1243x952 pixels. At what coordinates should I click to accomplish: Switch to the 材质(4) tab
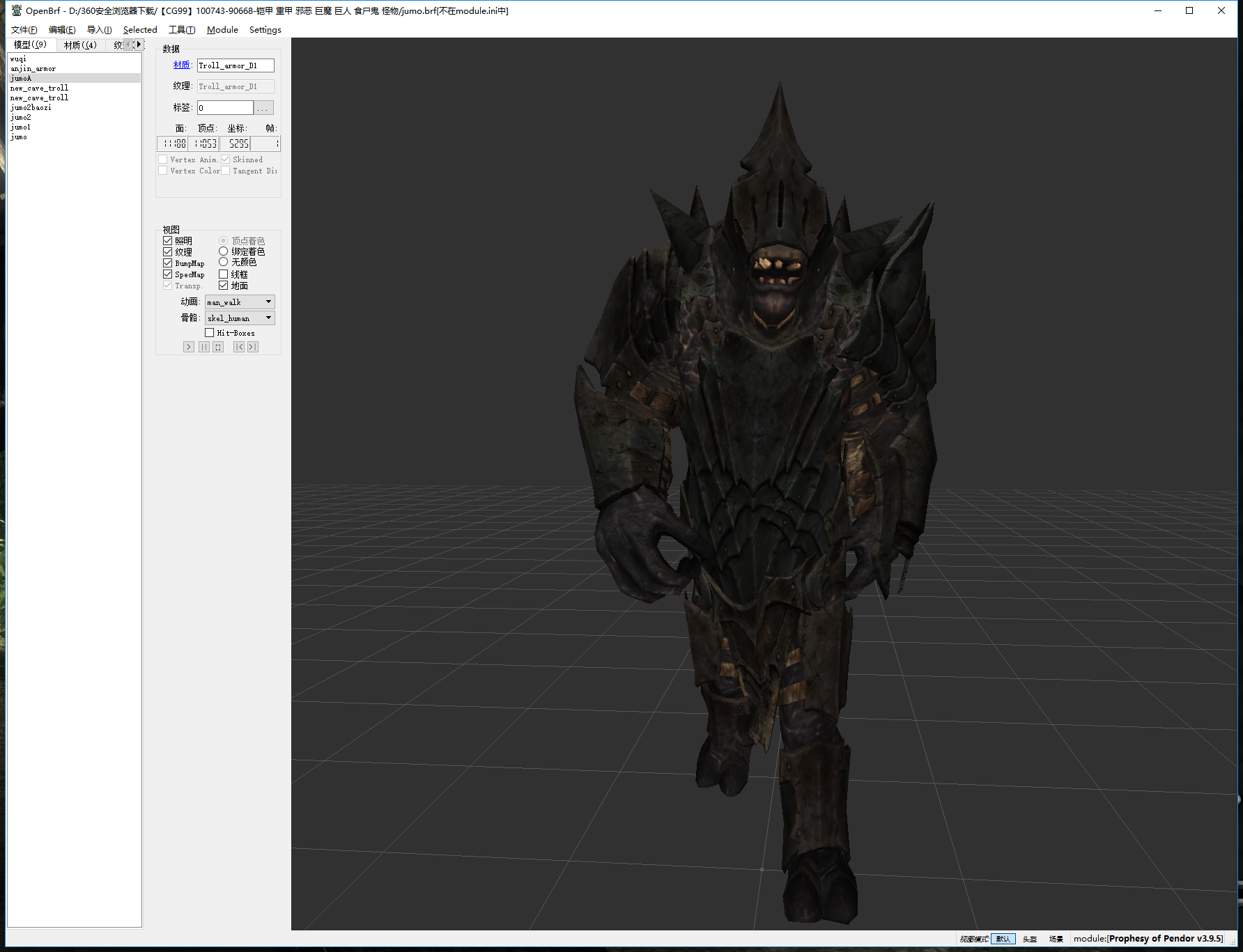point(80,45)
